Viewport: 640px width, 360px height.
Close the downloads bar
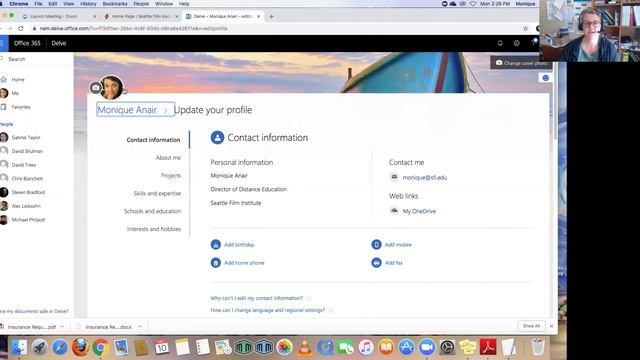(x=551, y=326)
